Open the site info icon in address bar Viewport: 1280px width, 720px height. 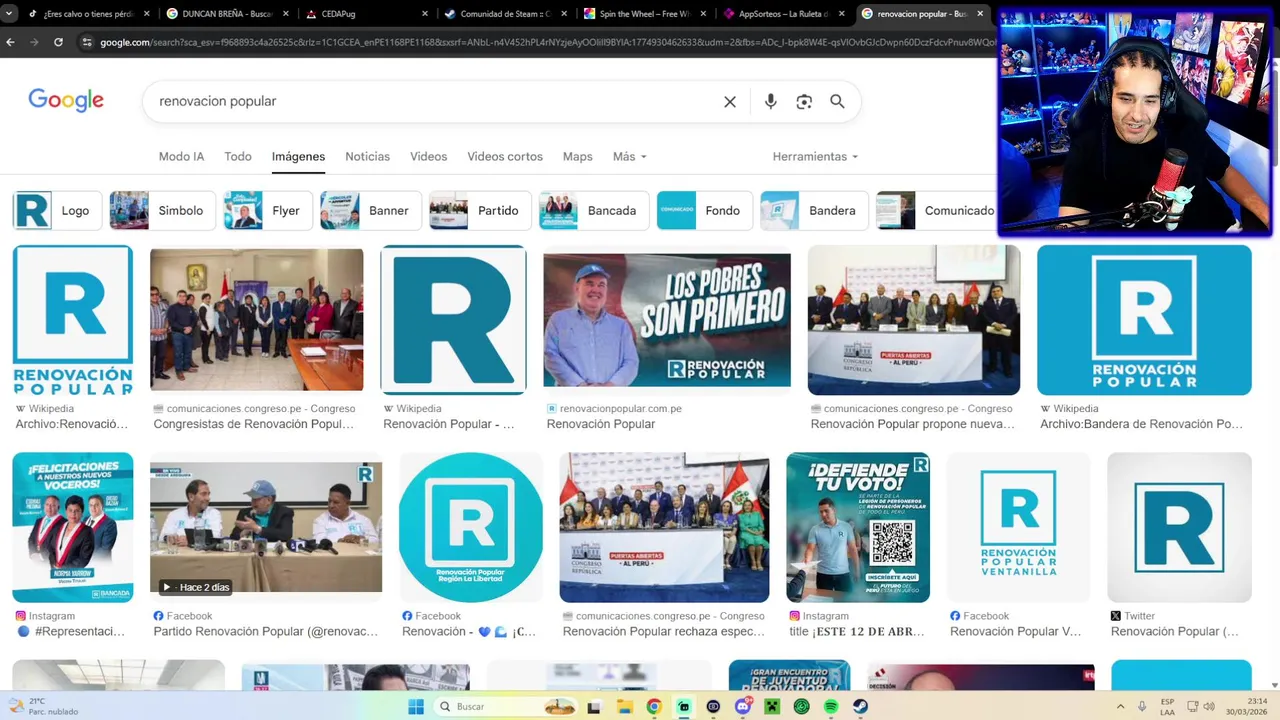pyautogui.click(x=87, y=42)
